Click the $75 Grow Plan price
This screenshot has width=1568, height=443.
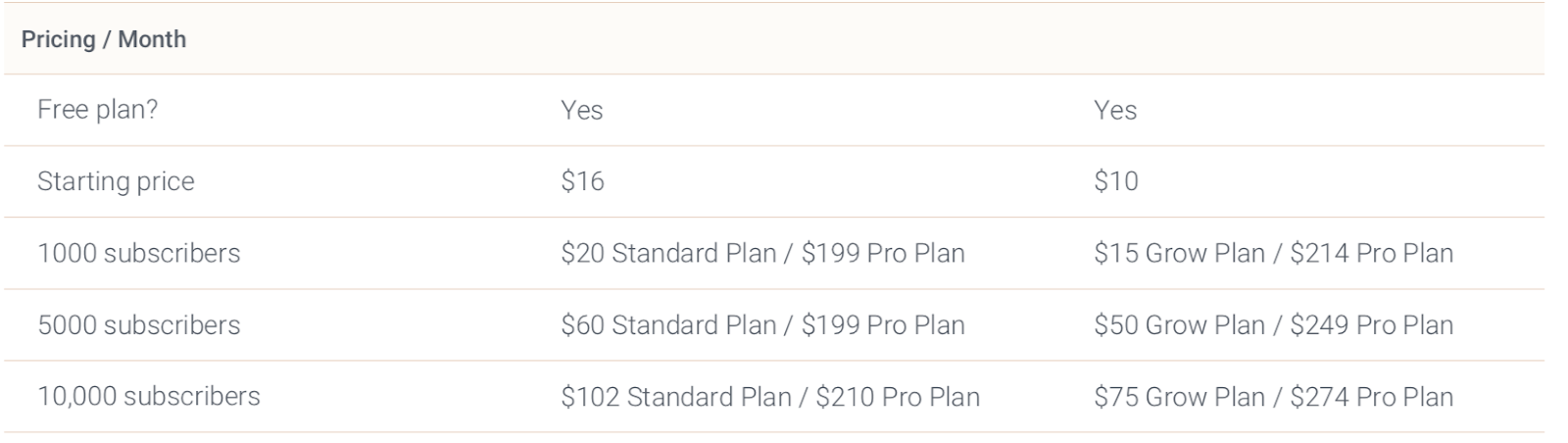(x=1179, y=396)
